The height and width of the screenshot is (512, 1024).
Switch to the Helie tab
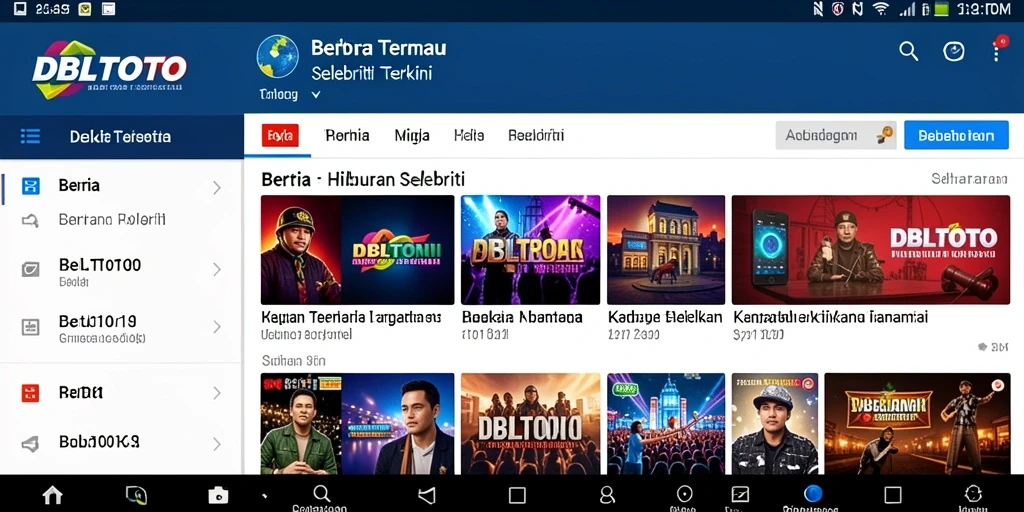(469, 136)
